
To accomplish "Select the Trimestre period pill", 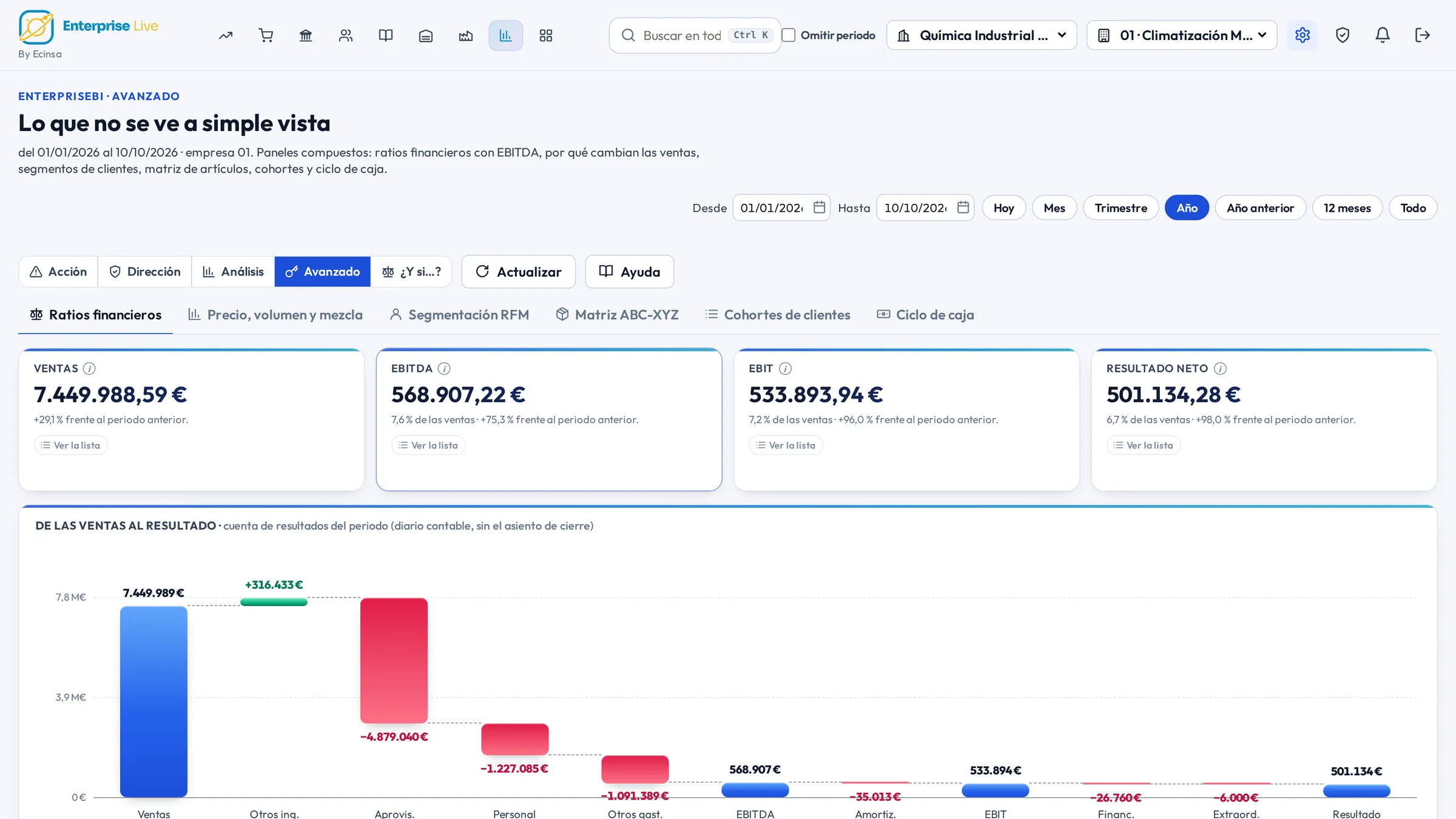I will pyautogui.click(x=1121, y=207).
